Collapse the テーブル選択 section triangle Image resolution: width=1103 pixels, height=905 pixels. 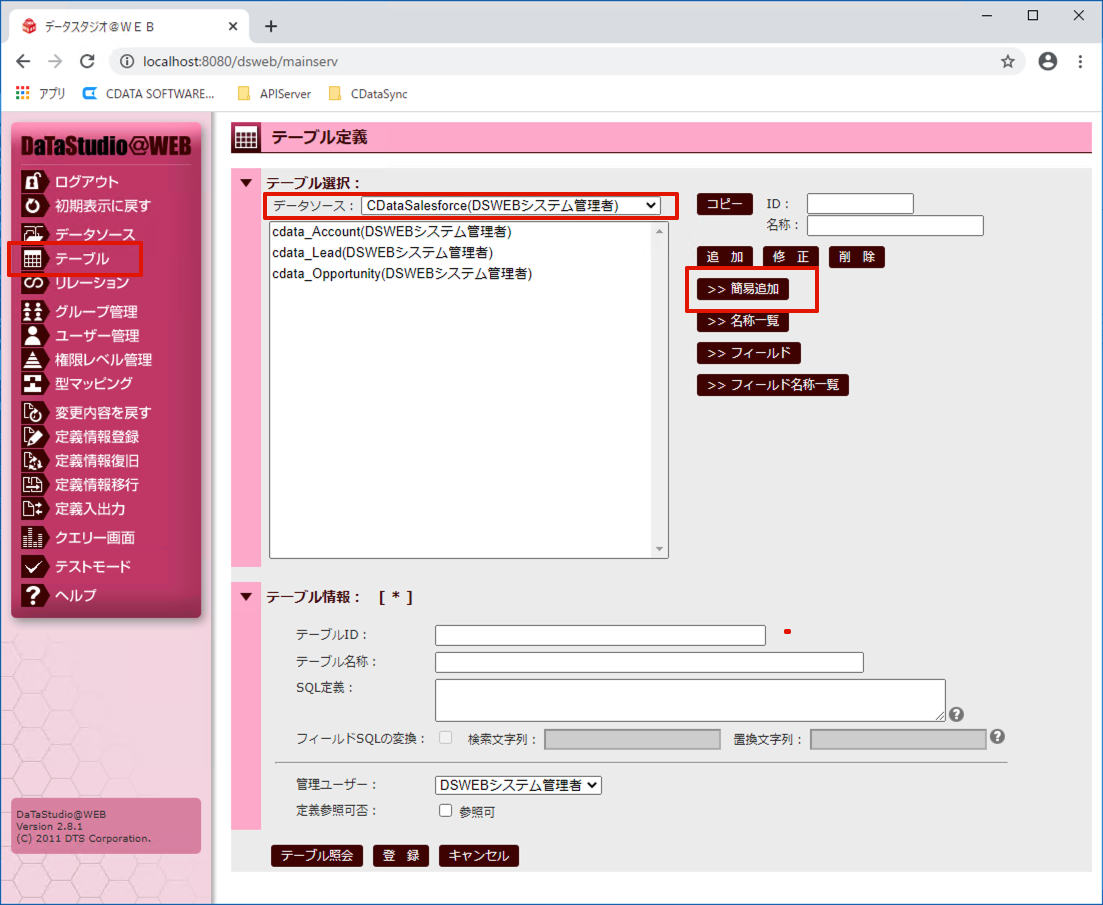246,183
